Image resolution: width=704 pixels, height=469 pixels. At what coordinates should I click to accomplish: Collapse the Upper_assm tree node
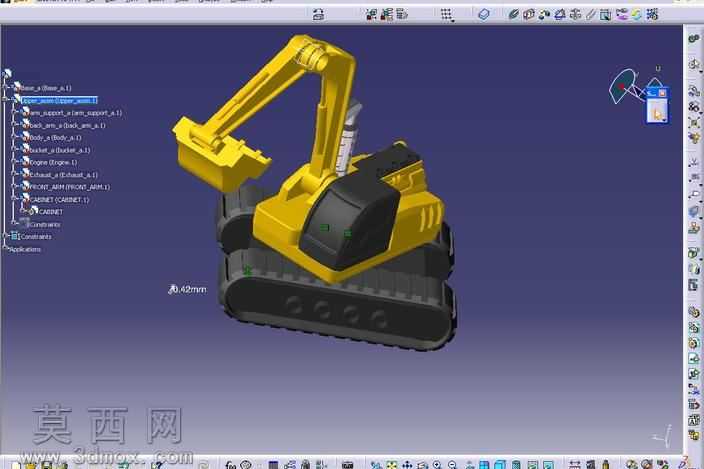click(x=6, y=100)
